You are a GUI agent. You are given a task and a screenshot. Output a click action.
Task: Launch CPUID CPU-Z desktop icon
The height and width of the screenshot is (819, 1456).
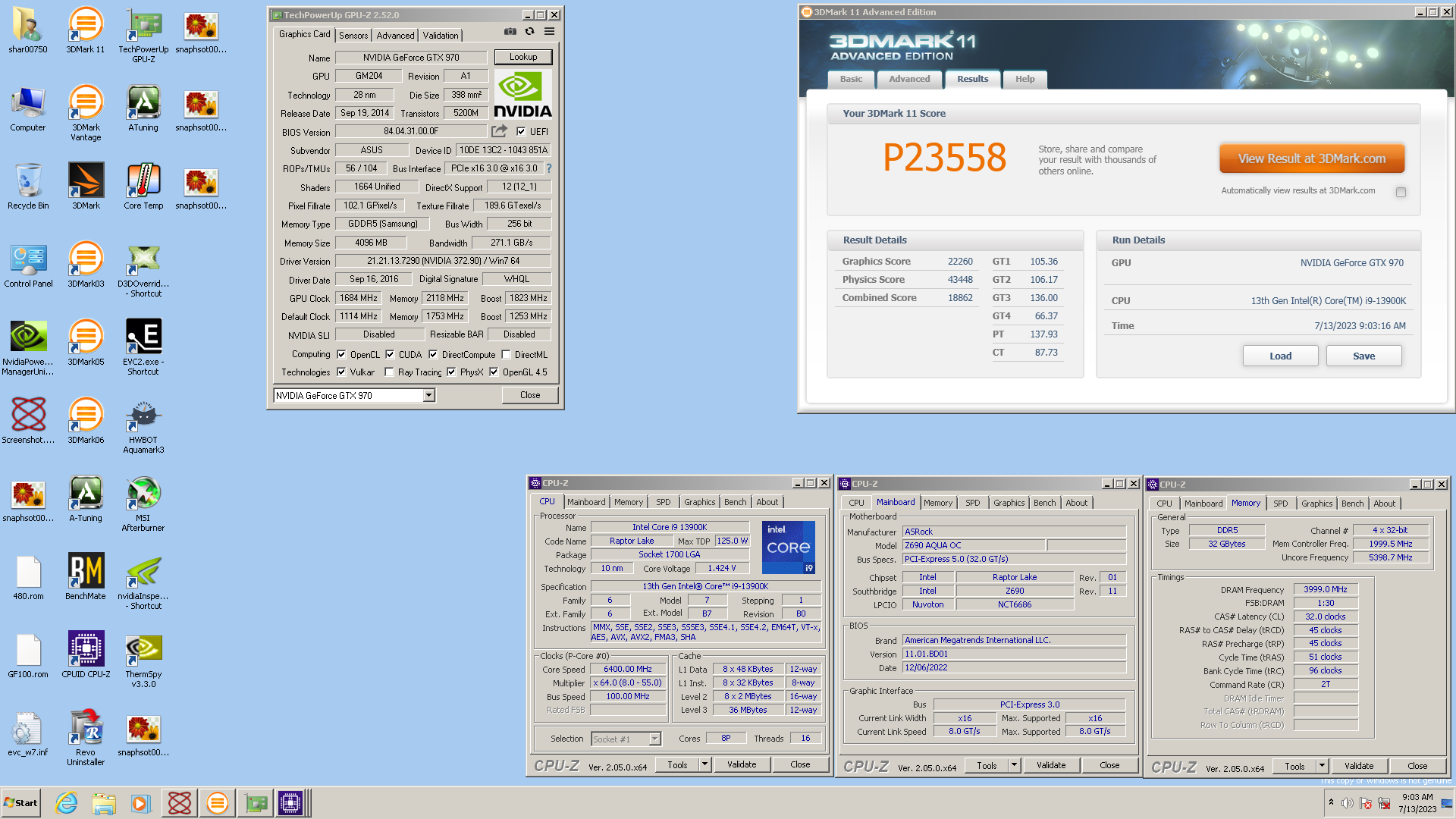86,655
